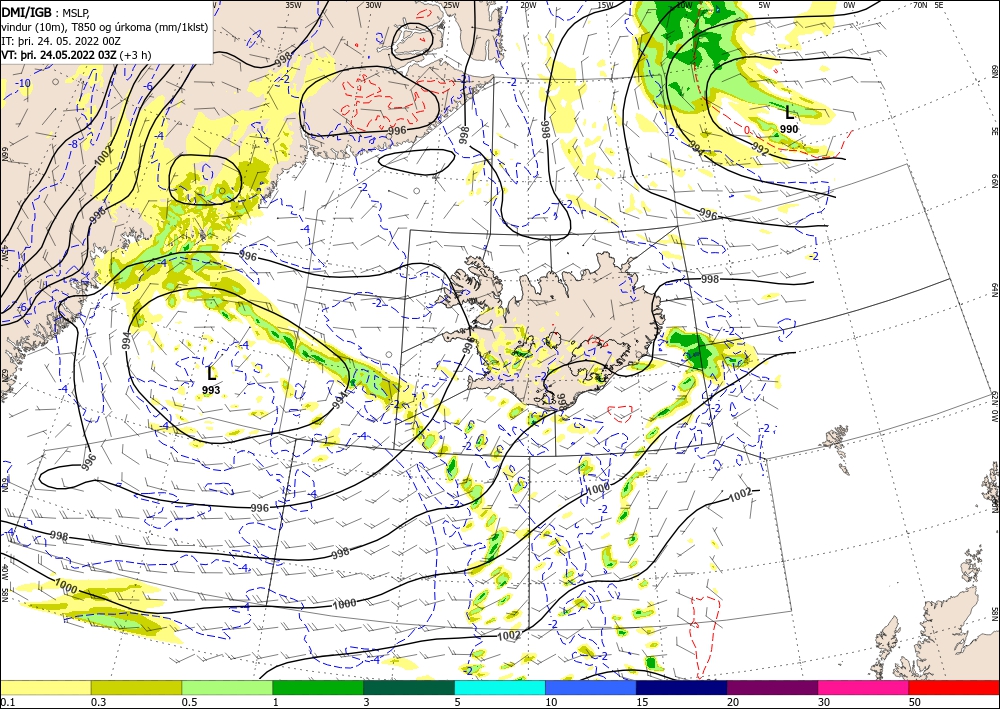Click the legend scale value 15

(x=642, y=702)
